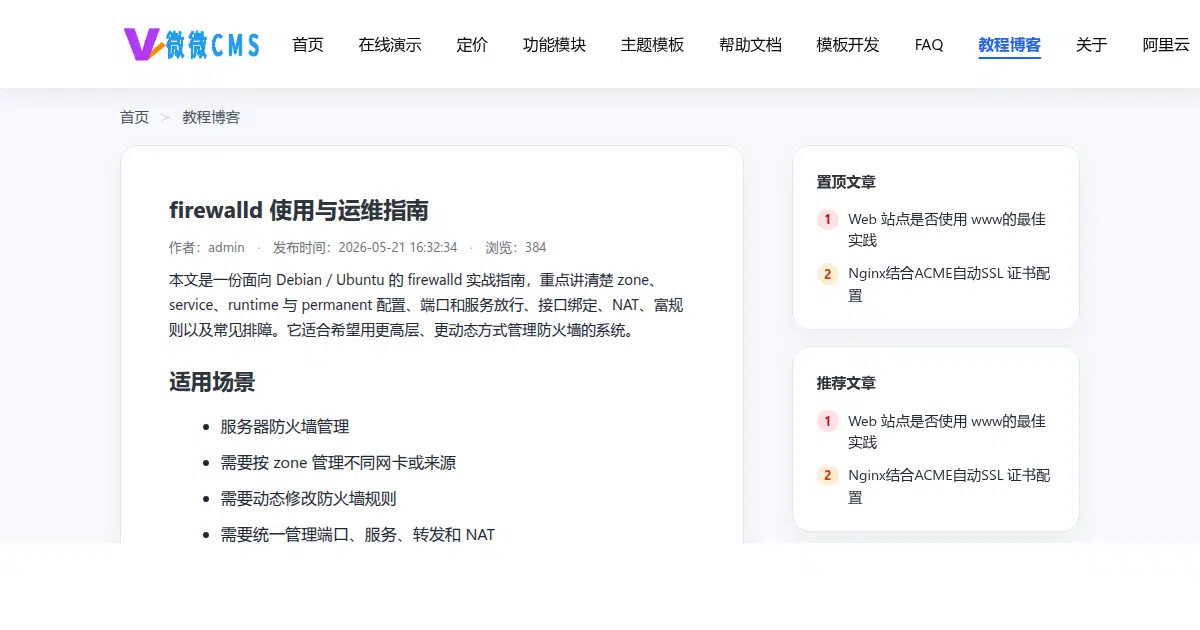This screenshot has width=1200, height=630.
Task: Open the 关于 page
Action: (1091, 44)
